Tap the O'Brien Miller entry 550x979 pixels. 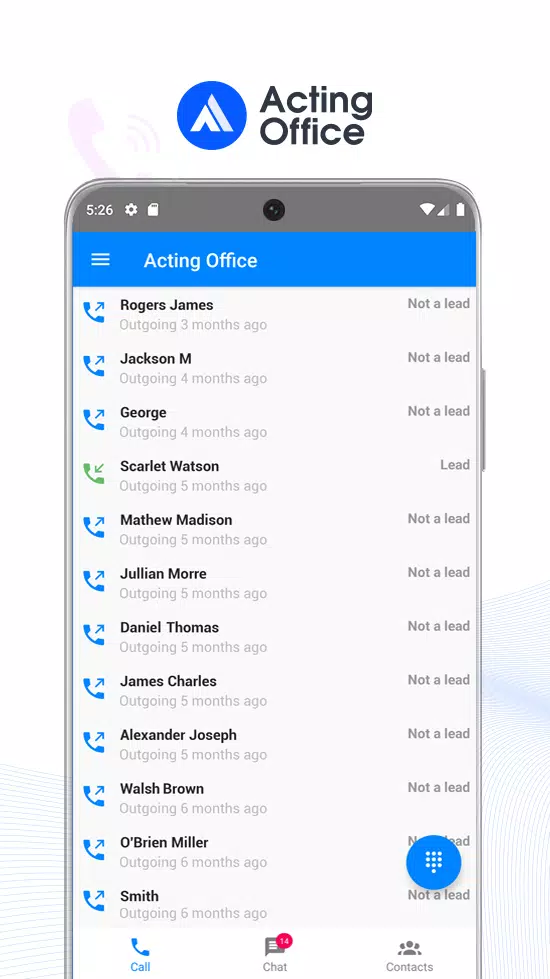point(275,851)
